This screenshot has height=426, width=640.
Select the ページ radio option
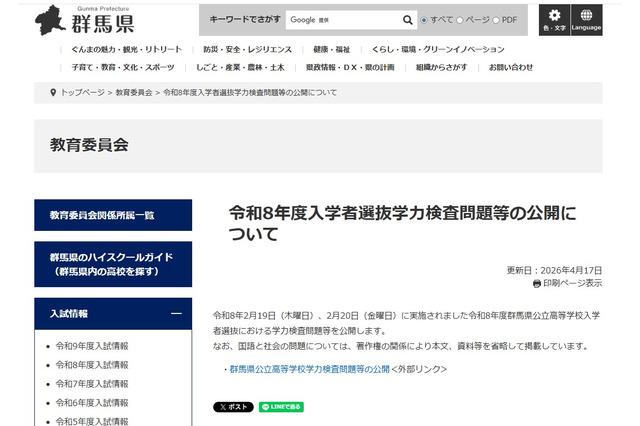click(x=460, y=20)
